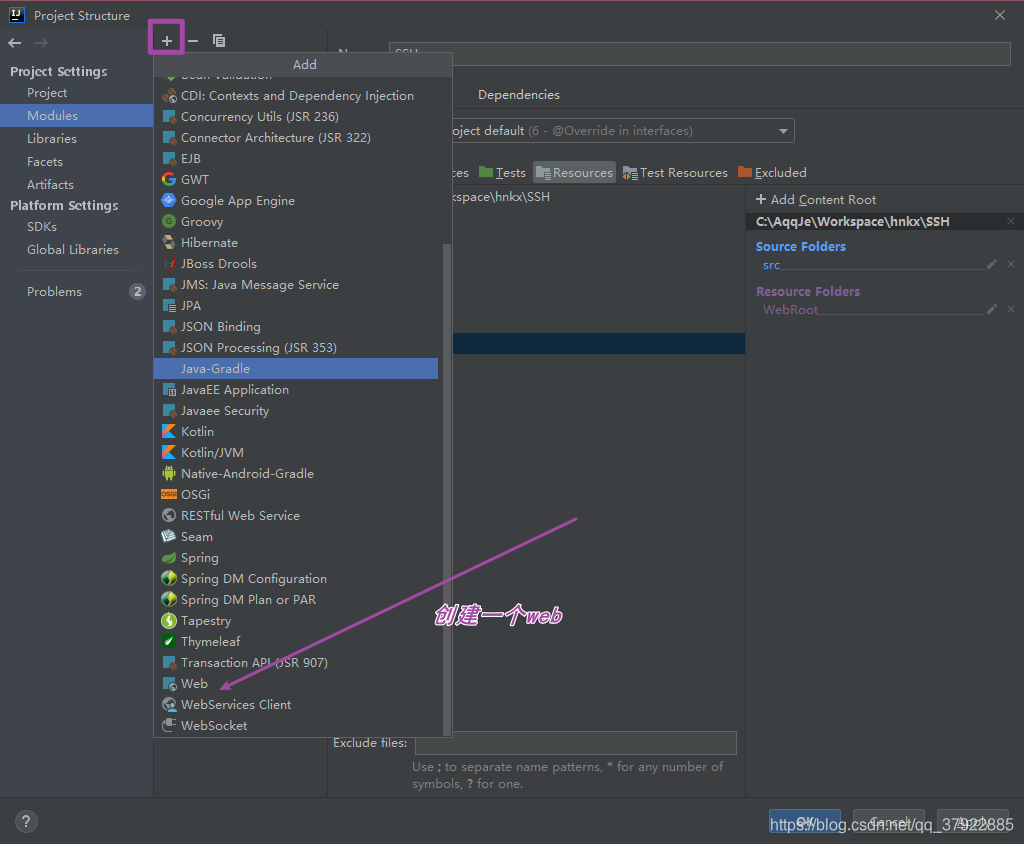Screen dimensions: 1024x844
Task: Switch to the Dependencies tab
Action: (x=519, y=95)
